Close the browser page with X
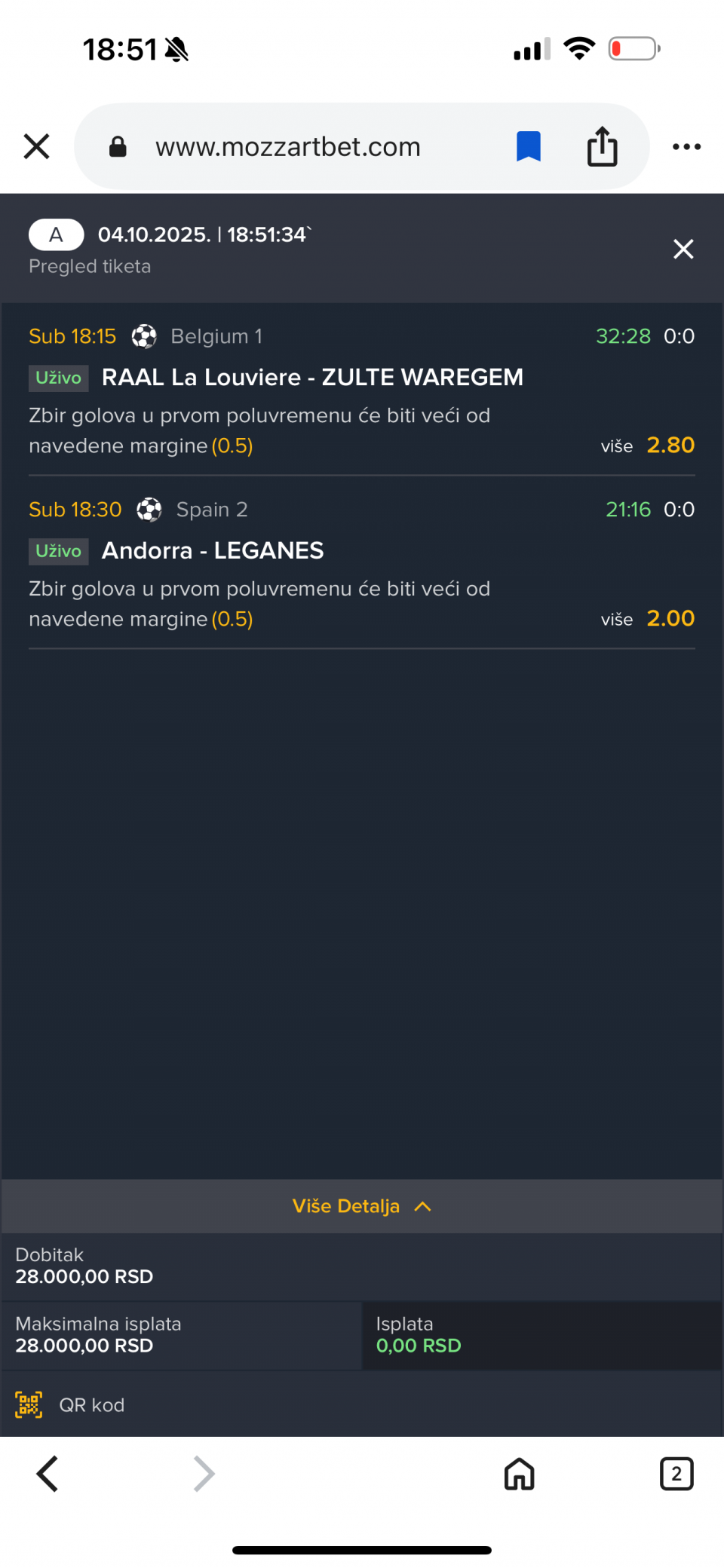Viewport: 724px width, 1568px height. coord(36,146)
